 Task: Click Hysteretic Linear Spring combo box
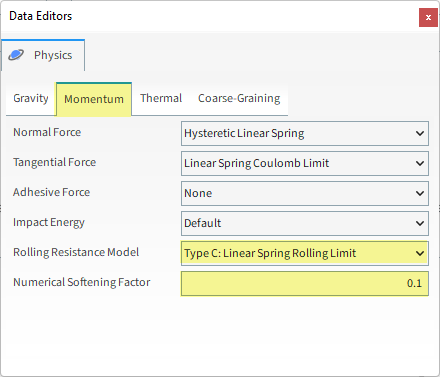(x=305, y=133)
